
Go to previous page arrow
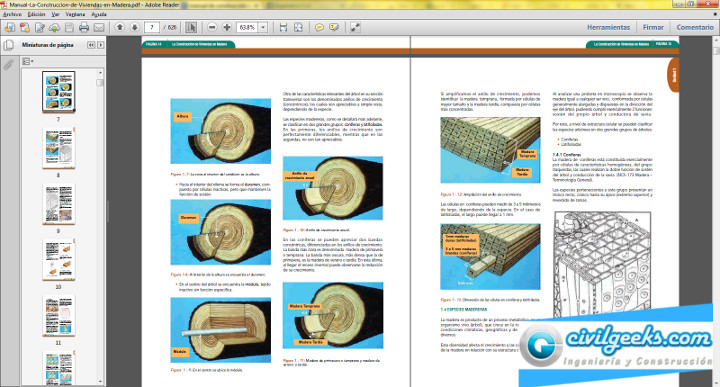tap(119, 28)
